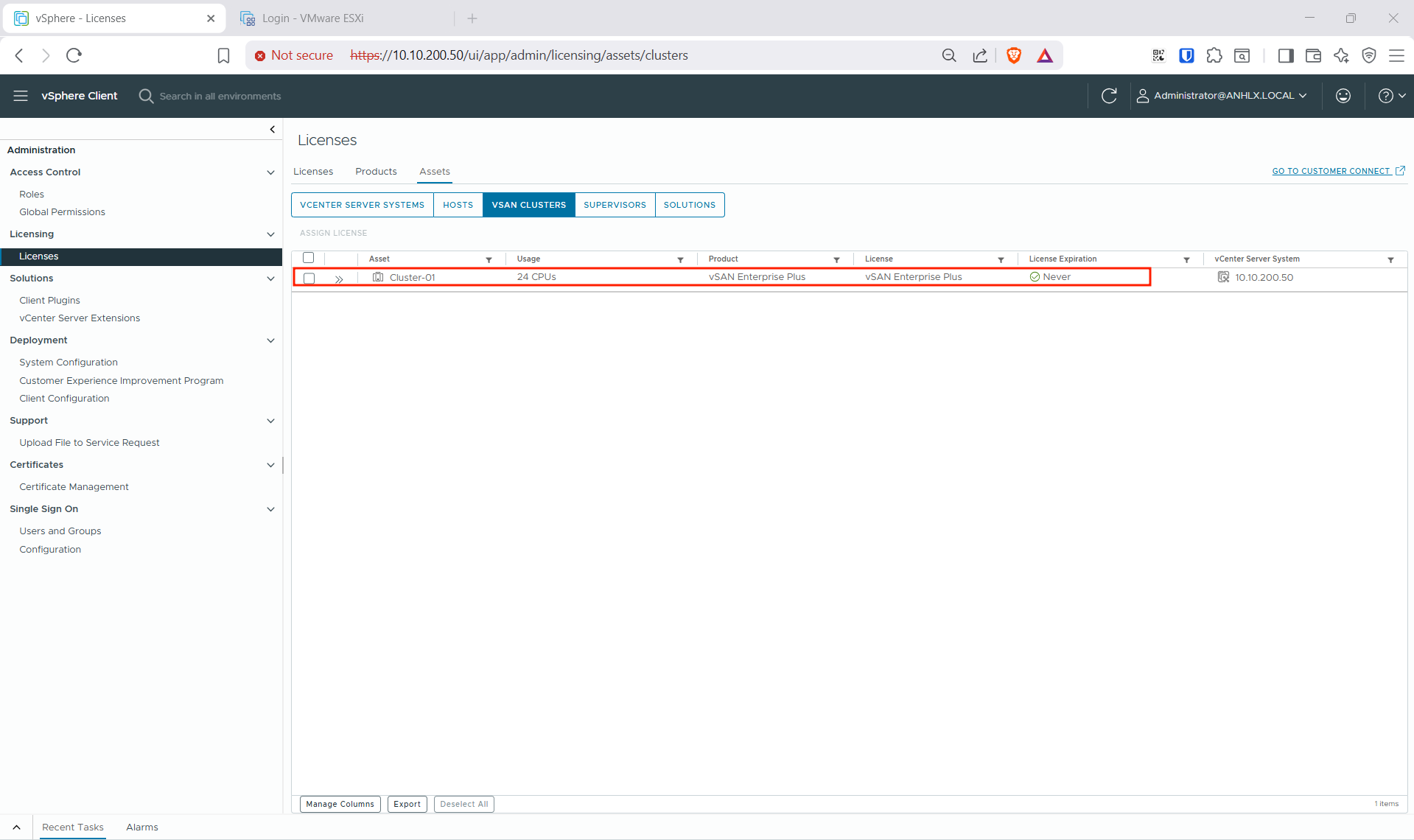Open Brave Rewards triangle icon

tap(1045, 55)
